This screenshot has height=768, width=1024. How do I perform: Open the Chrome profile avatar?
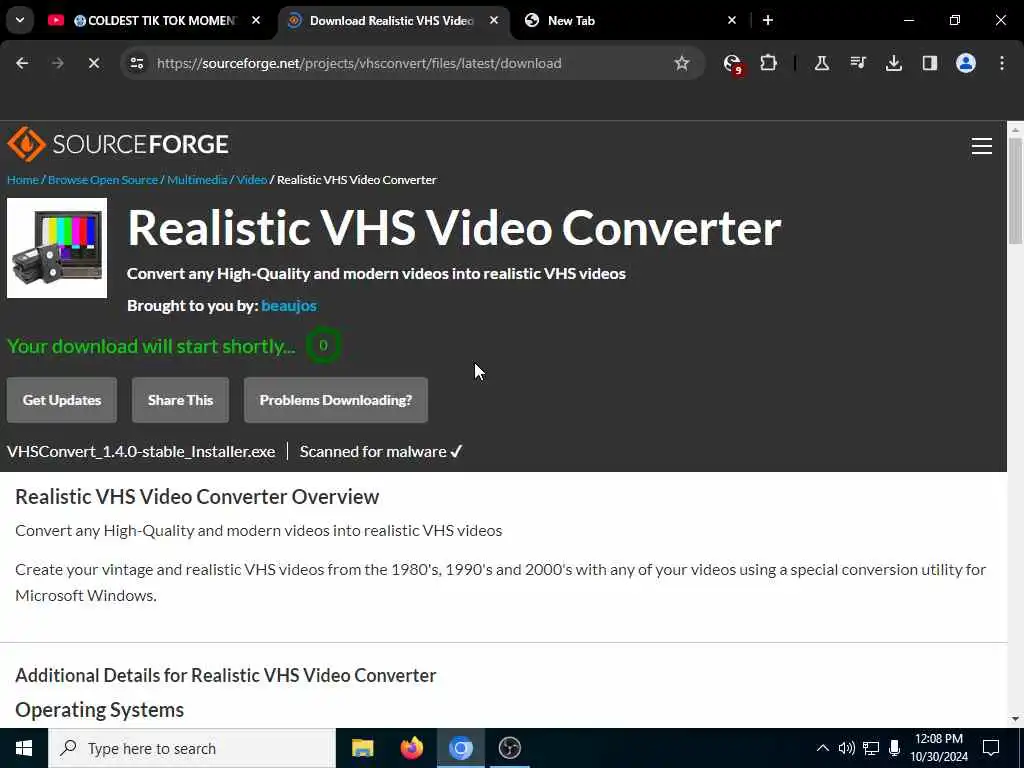pos(966,63)
